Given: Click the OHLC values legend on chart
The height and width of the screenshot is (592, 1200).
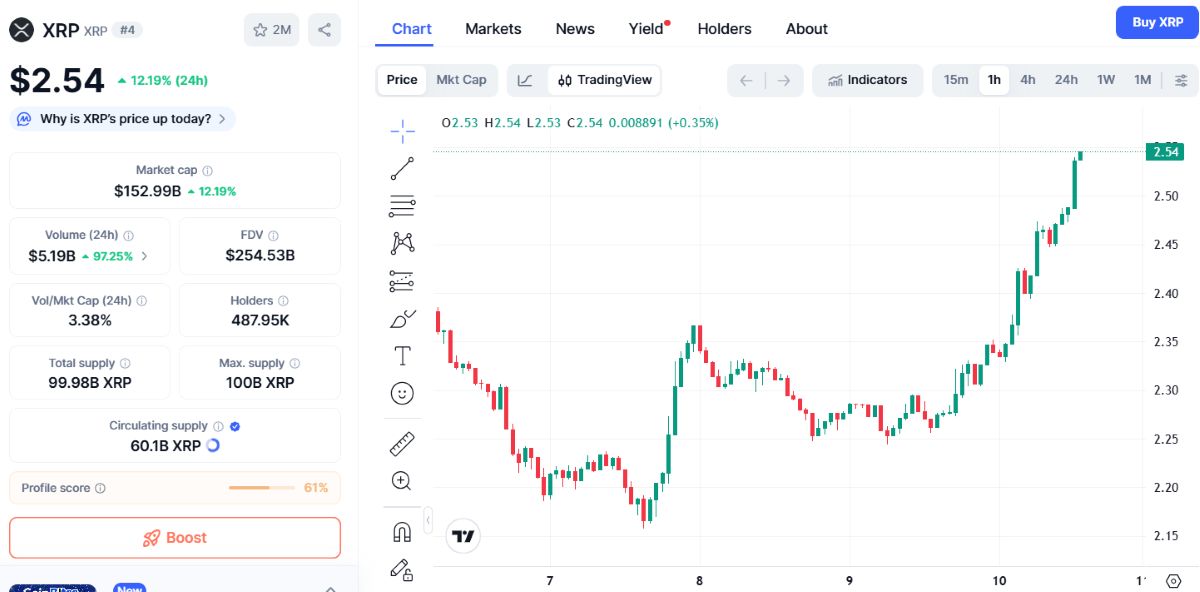Looking at the screenshot, I should 580,123.
